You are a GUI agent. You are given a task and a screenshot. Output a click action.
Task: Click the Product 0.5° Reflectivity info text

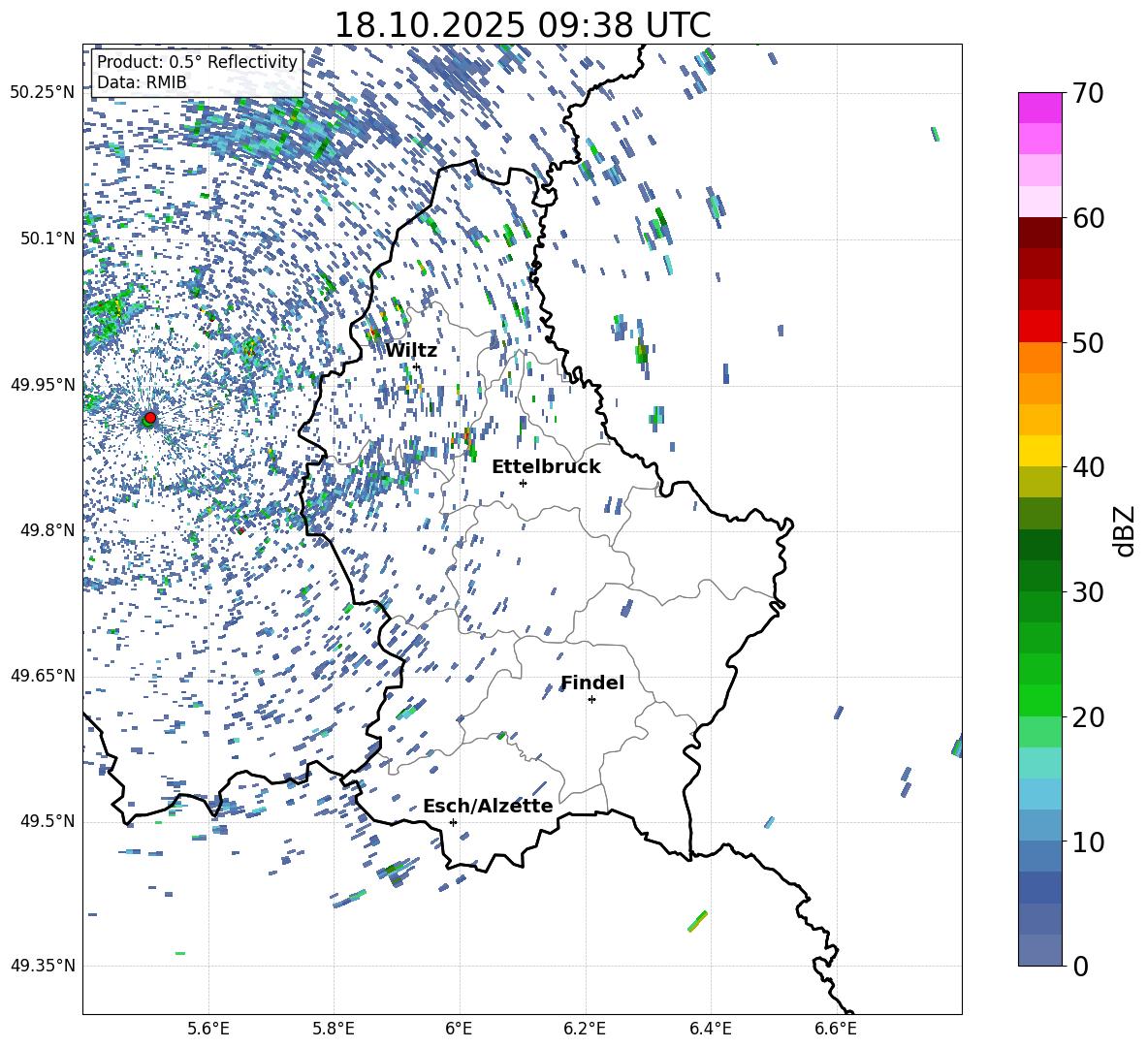pyautogui.click(x=197, y=62)
